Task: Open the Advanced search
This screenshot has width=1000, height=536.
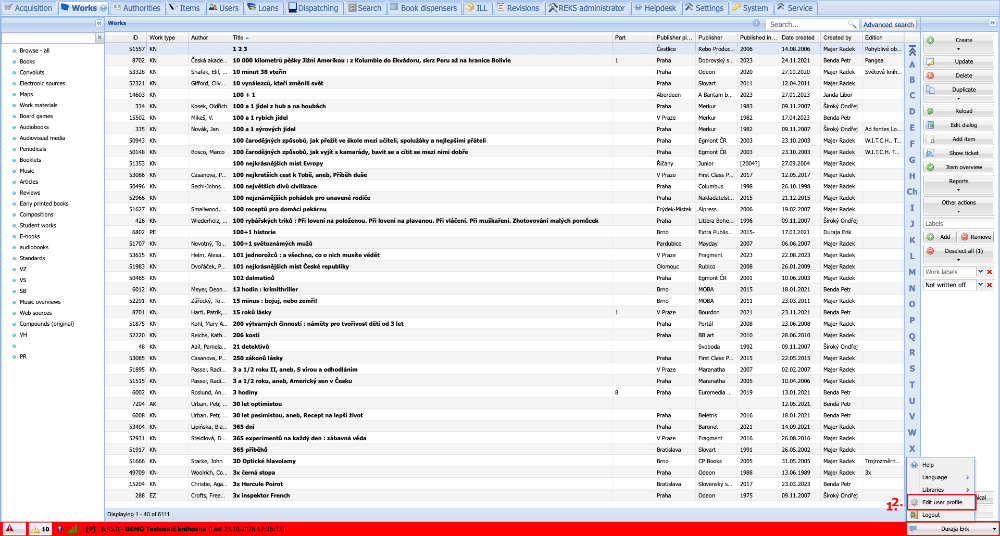Action: pos(888,24)
